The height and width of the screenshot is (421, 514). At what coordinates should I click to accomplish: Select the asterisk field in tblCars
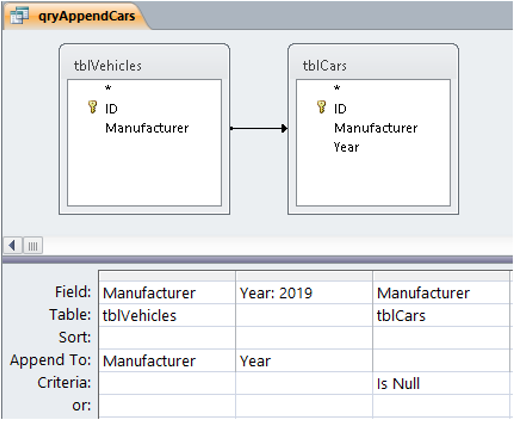click(x=337, y=89)
